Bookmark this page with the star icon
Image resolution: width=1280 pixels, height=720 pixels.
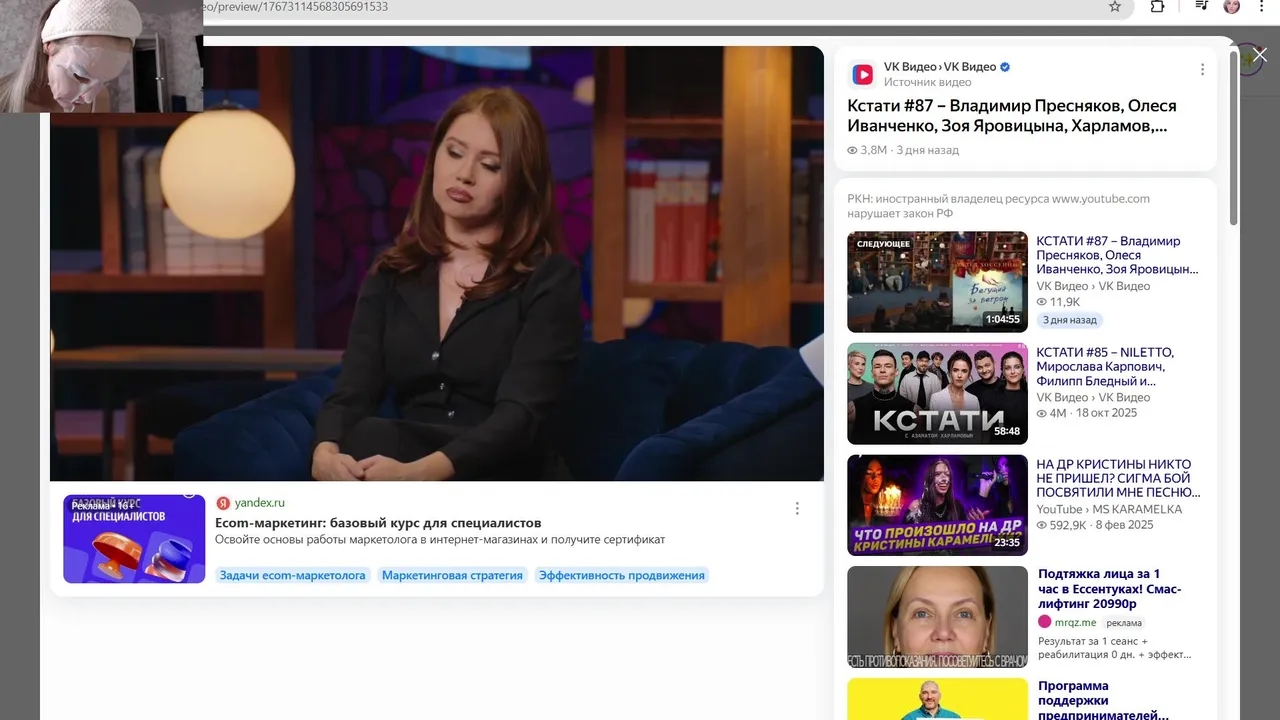point(1115,6)
